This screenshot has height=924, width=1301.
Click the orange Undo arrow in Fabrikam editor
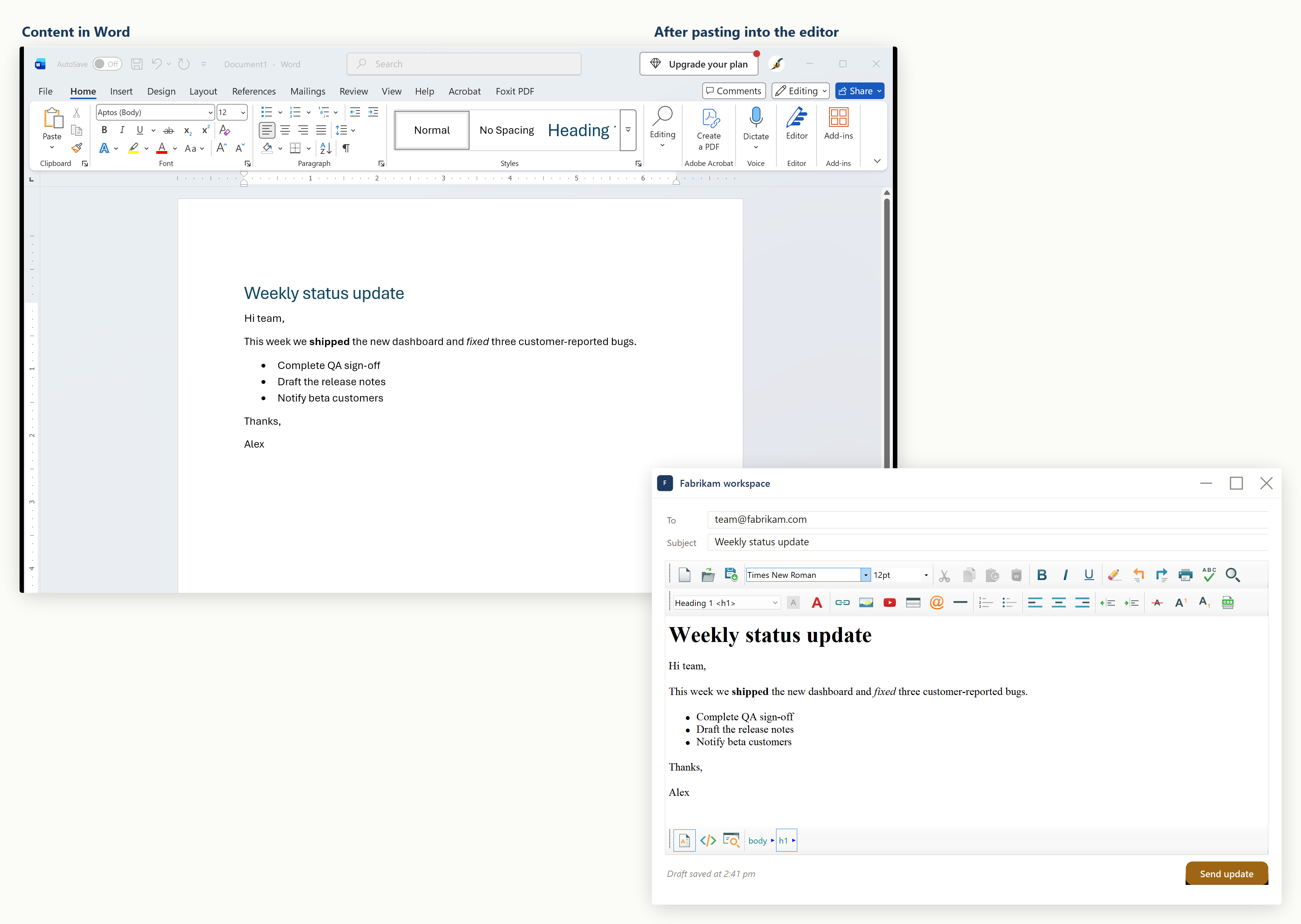pyautogui.click(x=1138, y=575)
